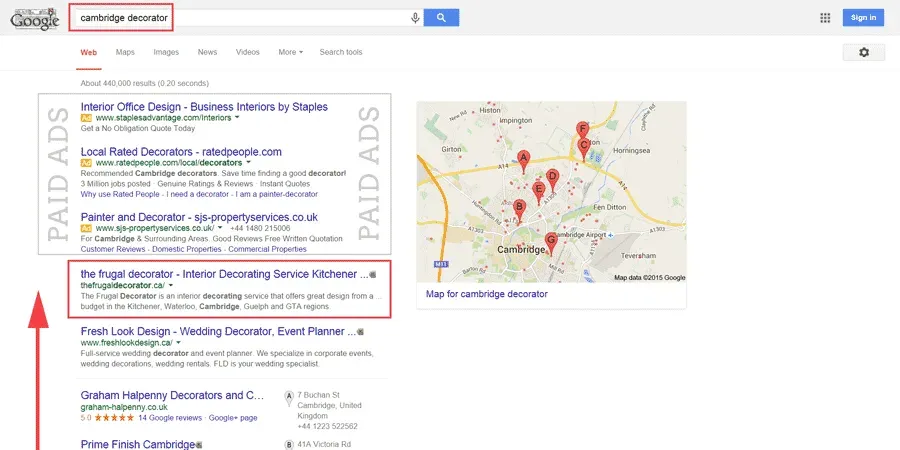Open settings gear menu
The width and height of the screenshot is (900, 450).
click(x=863, y=52)
